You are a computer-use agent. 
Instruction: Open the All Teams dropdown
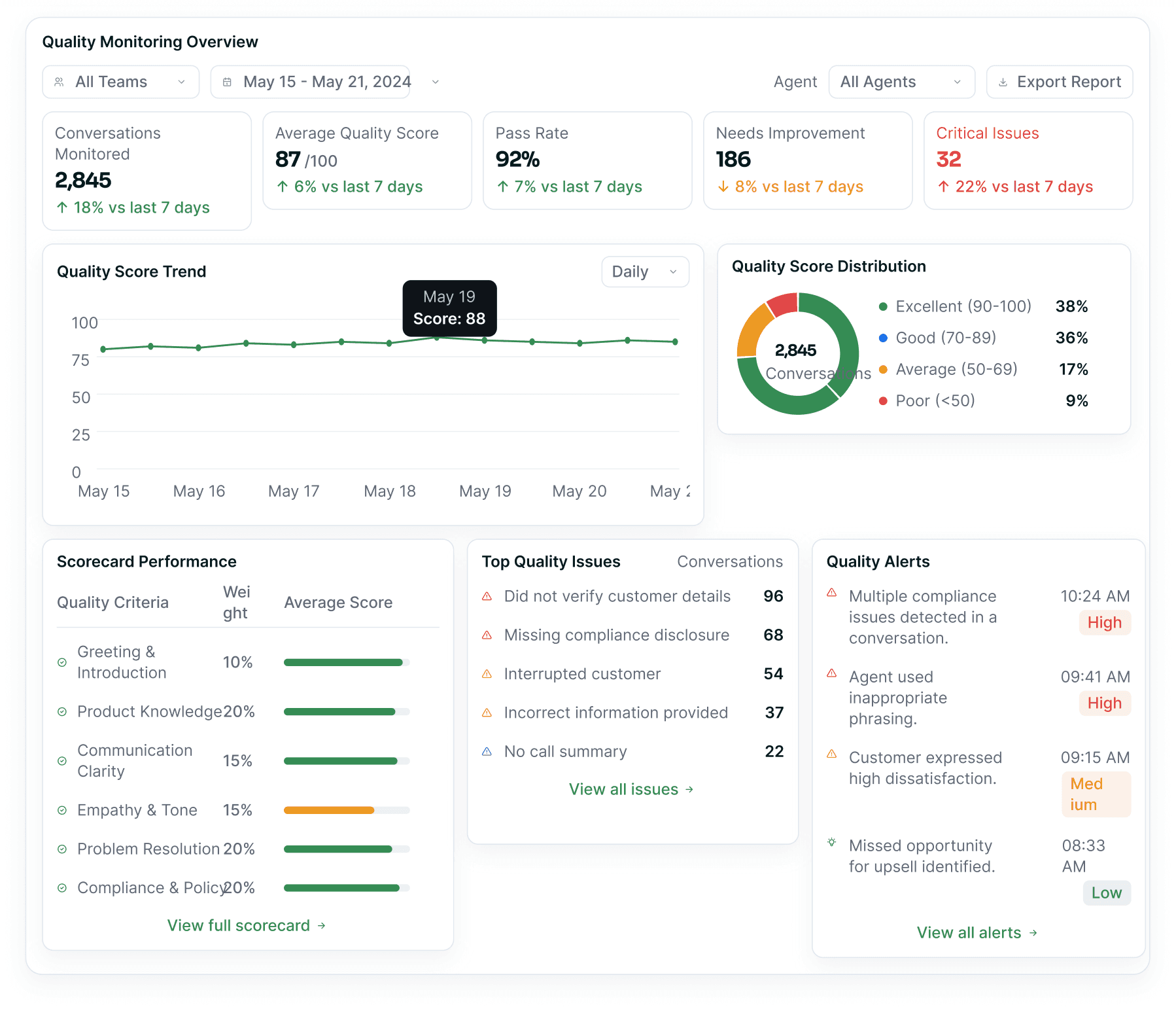120,82
